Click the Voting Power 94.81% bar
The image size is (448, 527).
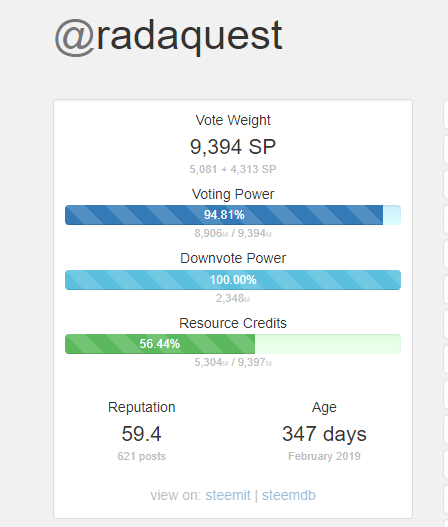click(233, 215)
